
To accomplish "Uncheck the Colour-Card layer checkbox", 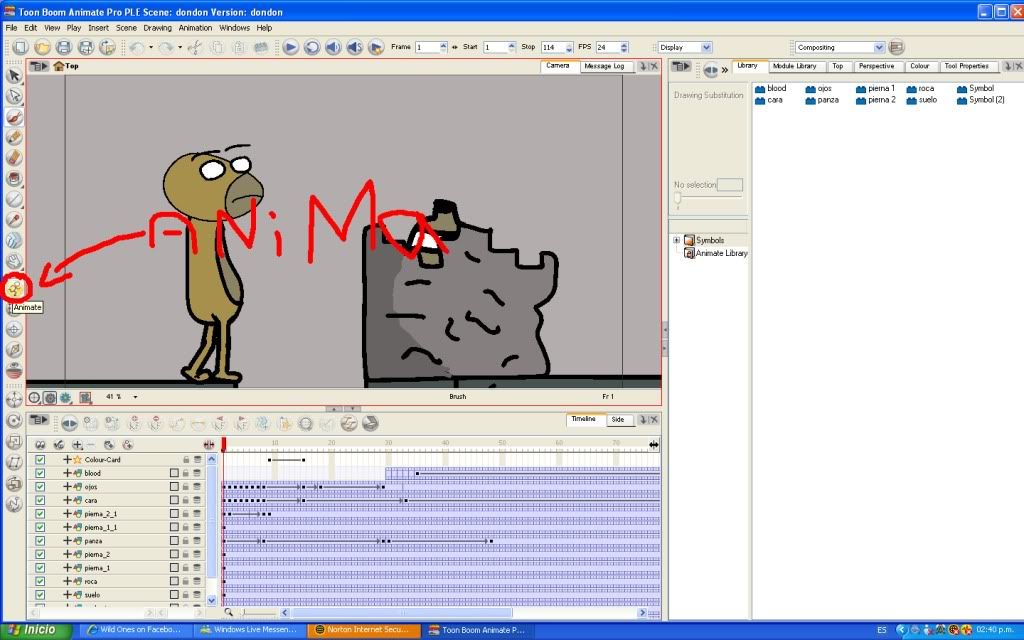I will pos(40,460).
